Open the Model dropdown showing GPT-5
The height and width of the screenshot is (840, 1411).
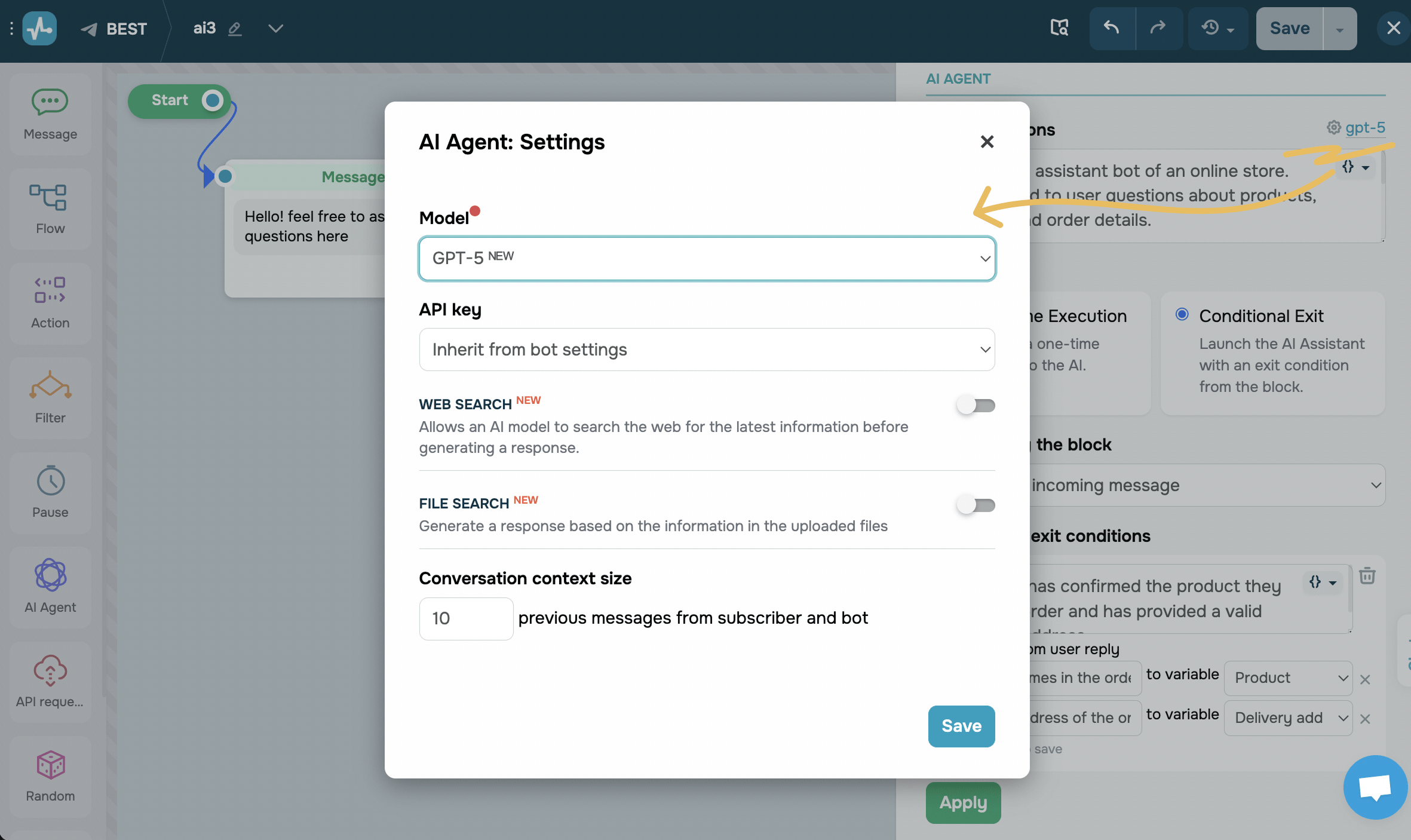[707, 259]
